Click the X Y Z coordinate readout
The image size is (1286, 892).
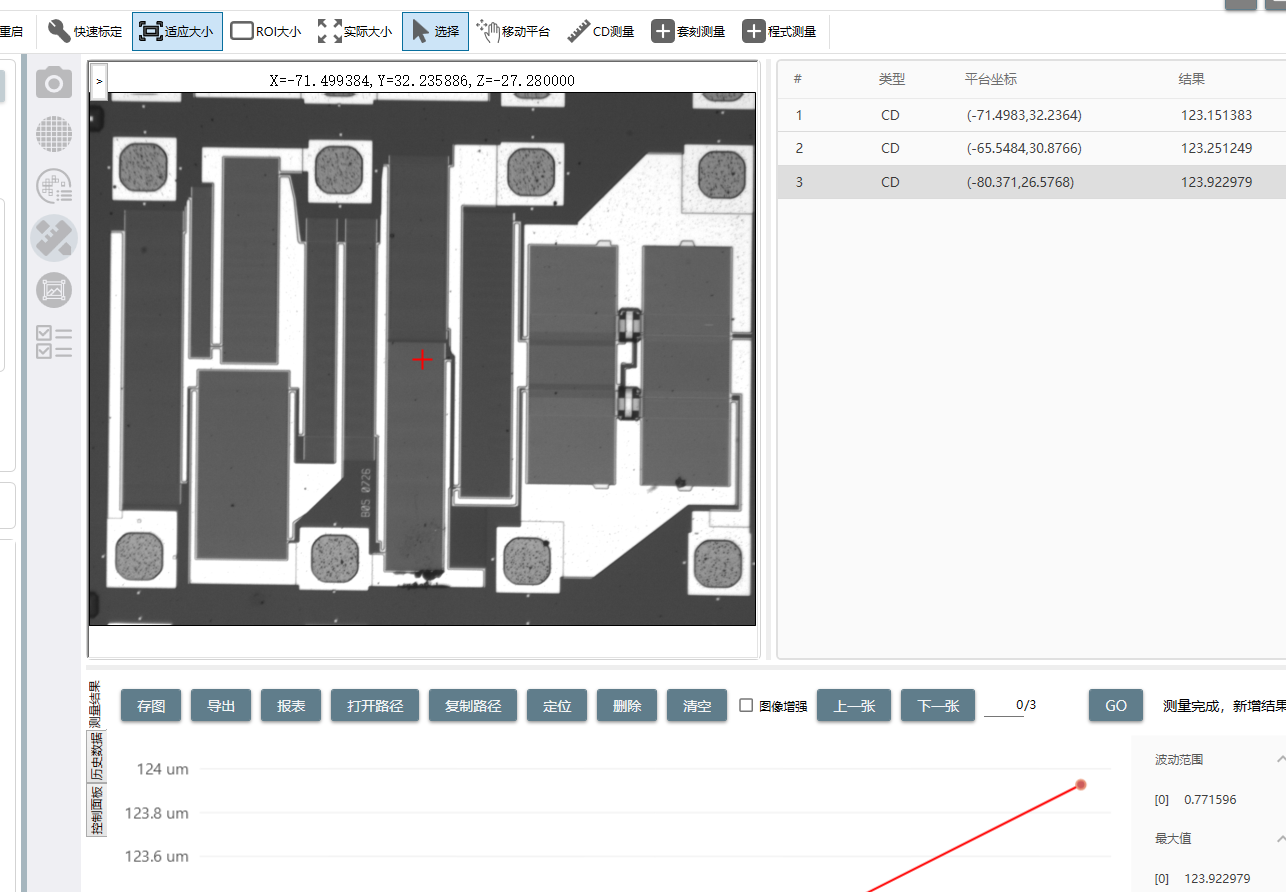[x=422, y=80]
